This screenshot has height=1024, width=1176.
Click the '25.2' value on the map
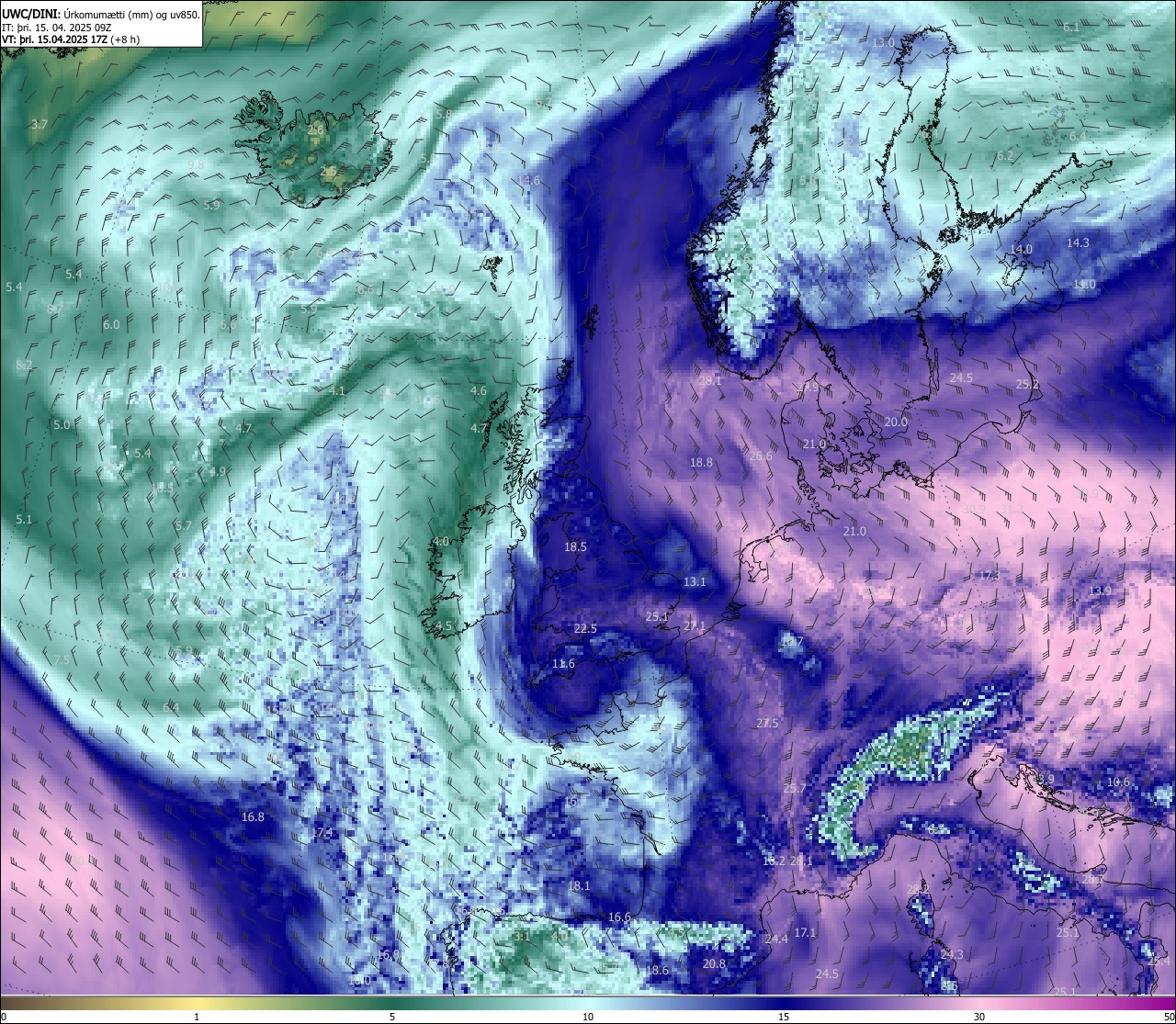(1028, 385)
